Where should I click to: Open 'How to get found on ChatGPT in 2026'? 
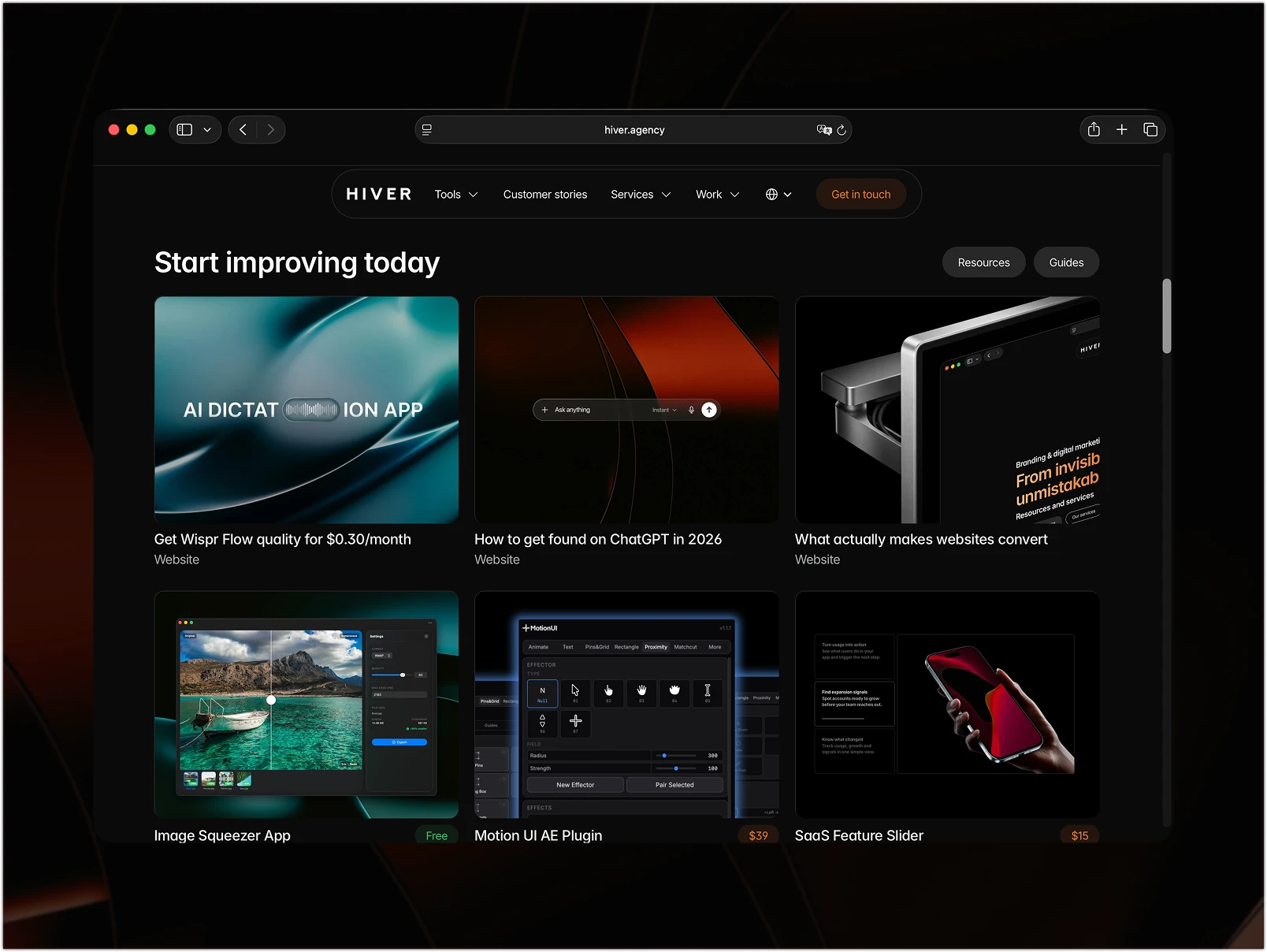pos(598,539)
